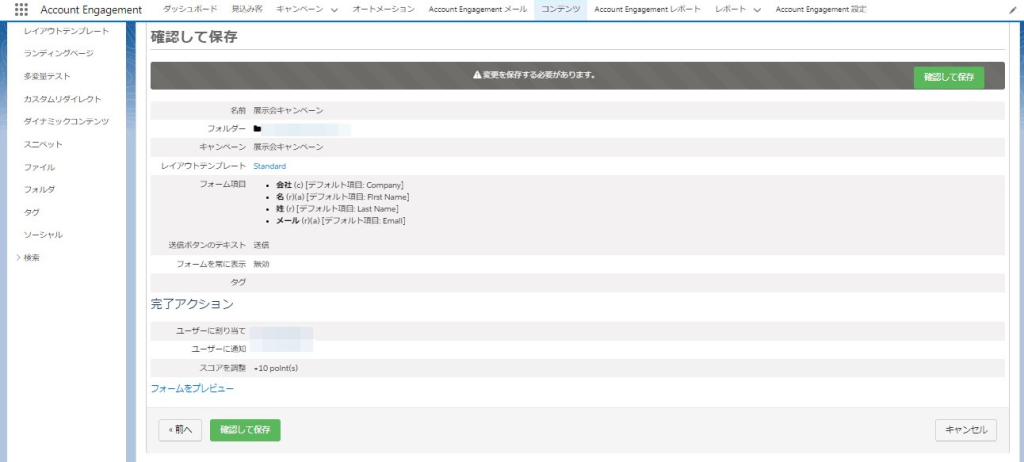Click the 姓 (r) Last Name entry

tap(337, 208)
